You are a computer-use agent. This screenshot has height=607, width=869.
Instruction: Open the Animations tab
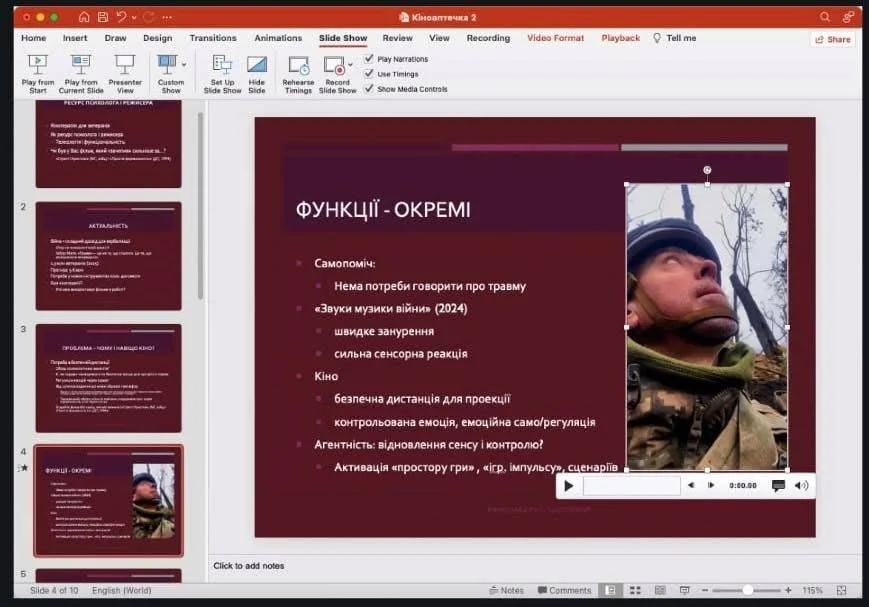278,38
